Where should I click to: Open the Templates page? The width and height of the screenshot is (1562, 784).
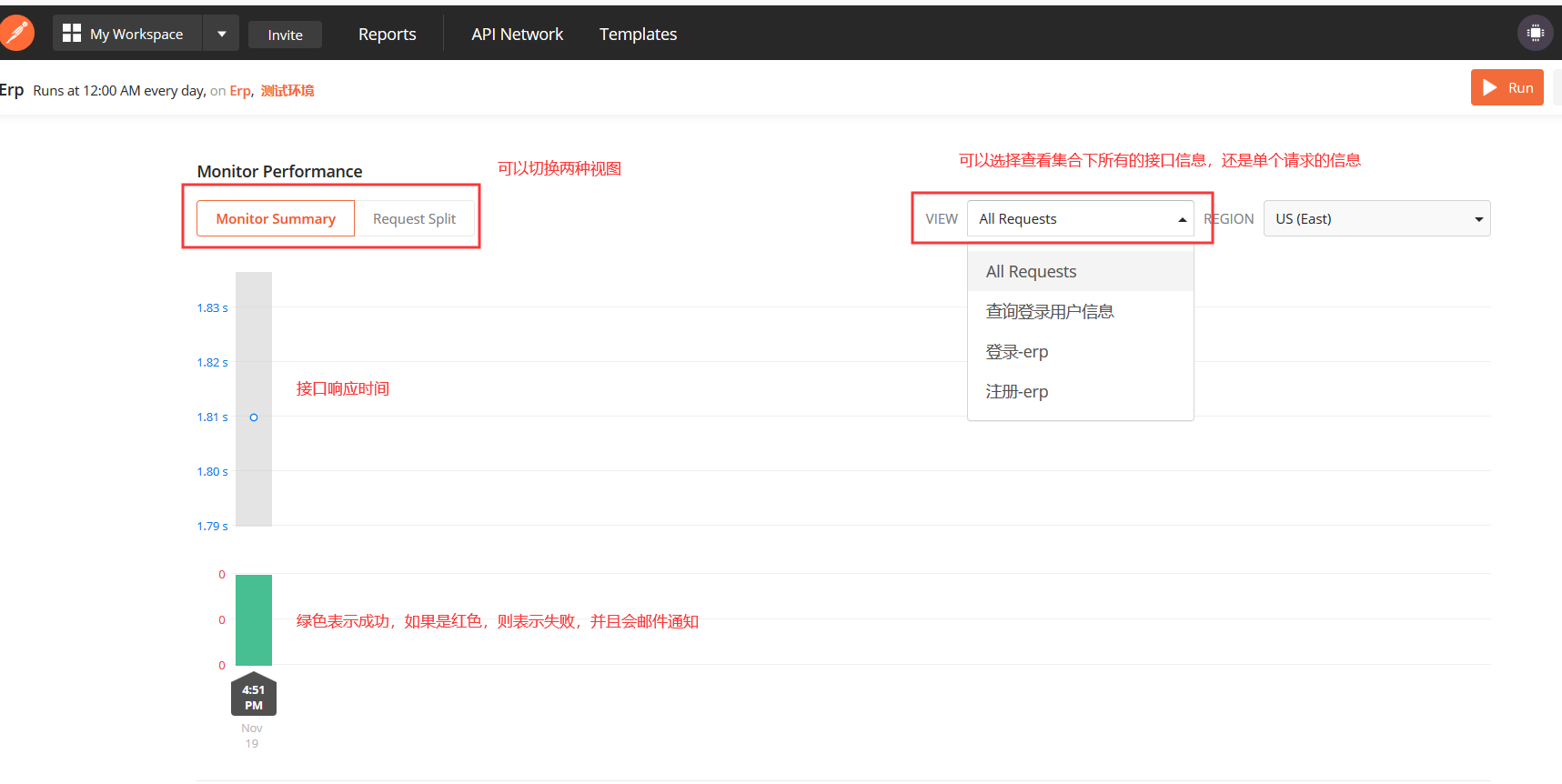638,35
